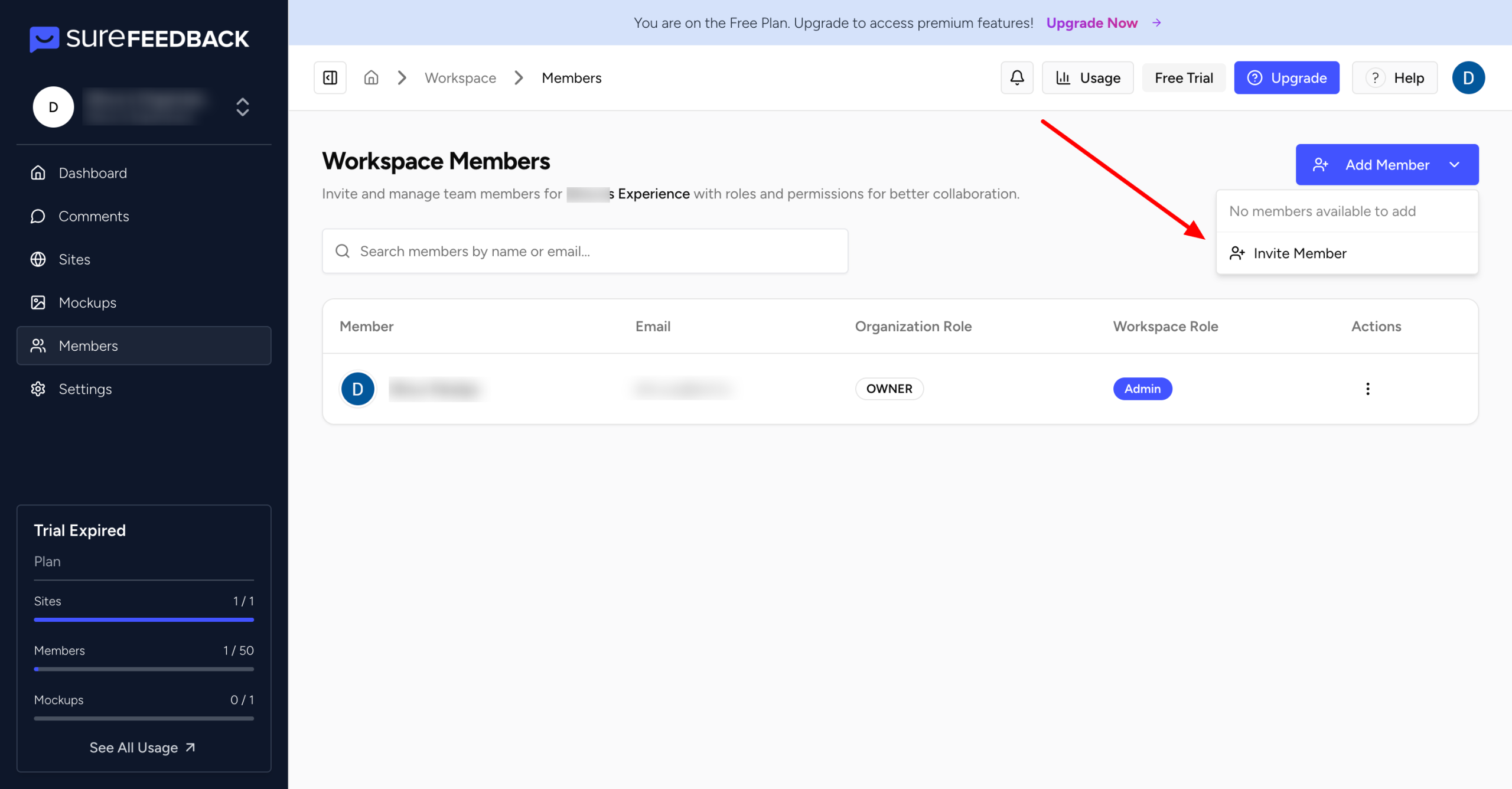Select Invite Member from dropdown
The height and width of the screenshot is (789, 1512).
[1299, 253]
